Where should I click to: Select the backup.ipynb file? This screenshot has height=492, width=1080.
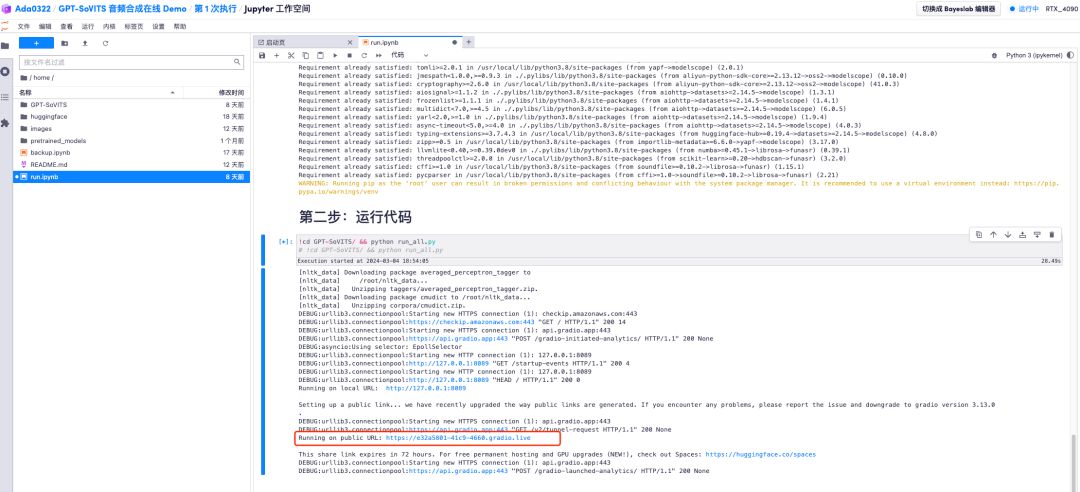click(132, 152)
